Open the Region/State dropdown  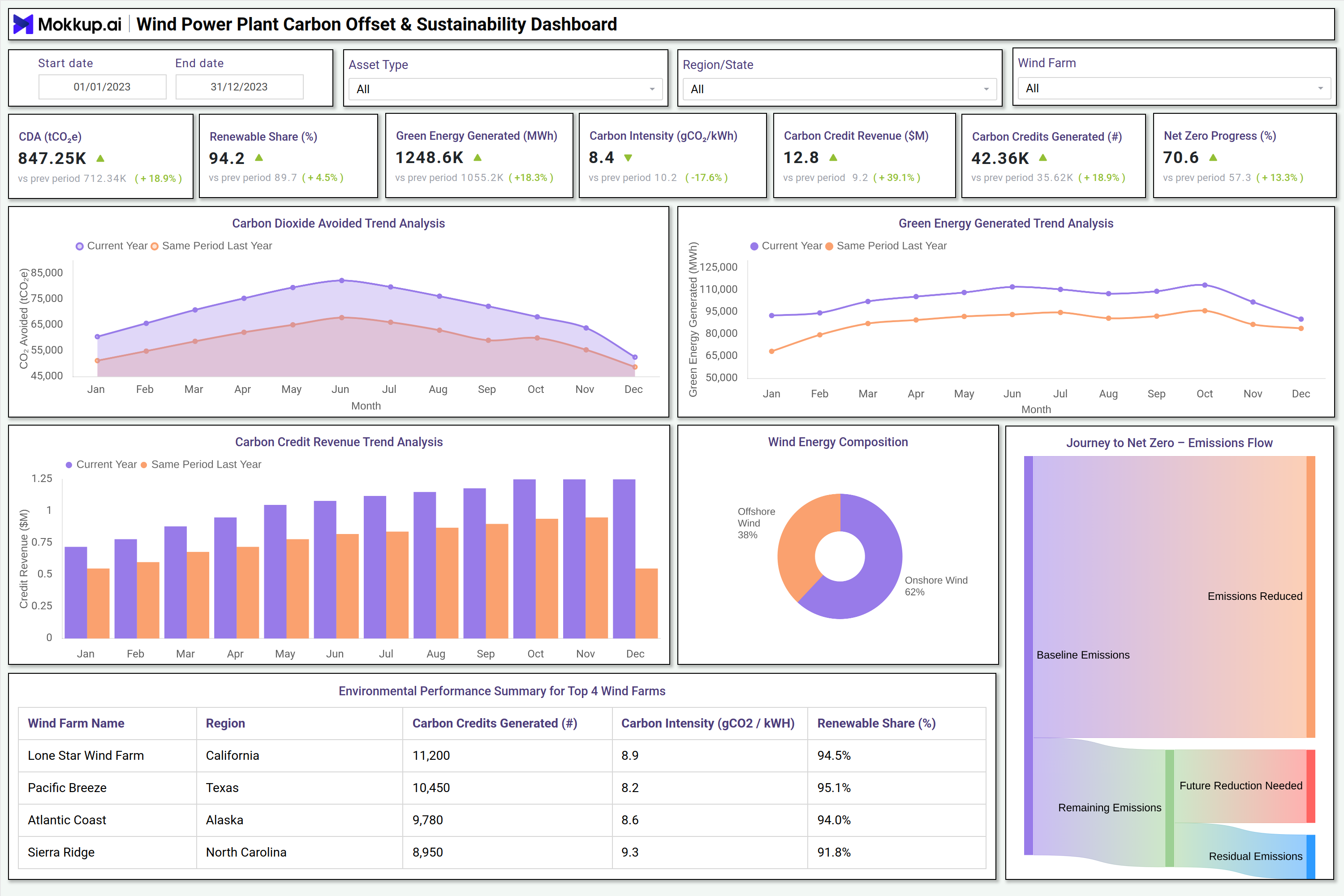click(840, 89)
